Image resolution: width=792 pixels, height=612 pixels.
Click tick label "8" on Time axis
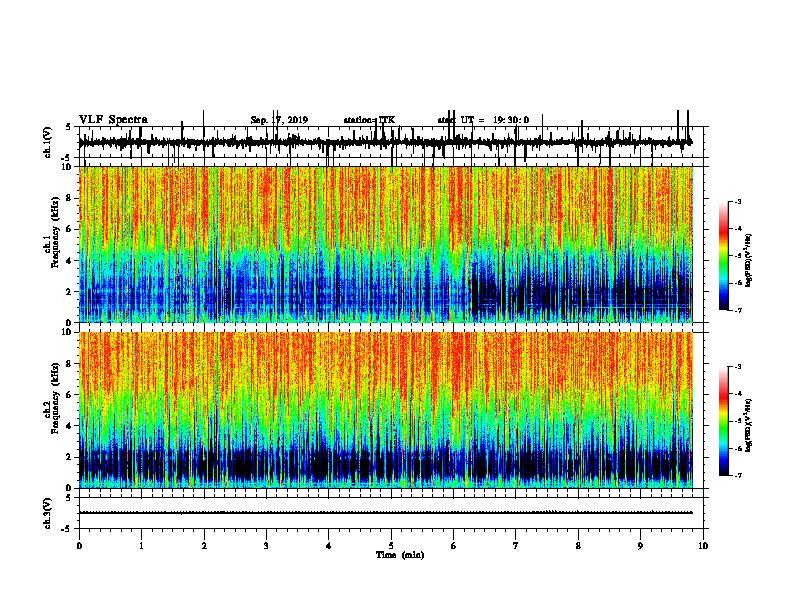pyautogui.click(x=578, y=546)
